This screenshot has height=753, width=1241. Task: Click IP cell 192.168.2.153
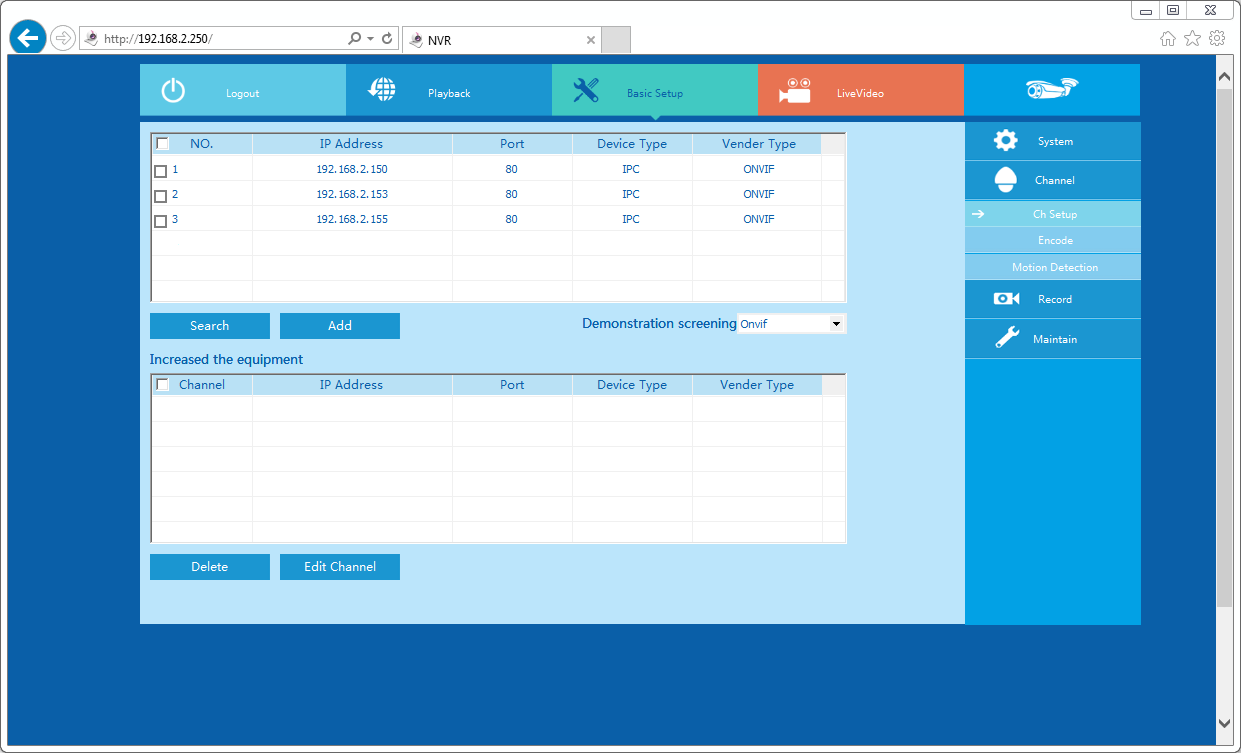click(x=352, y=194)
